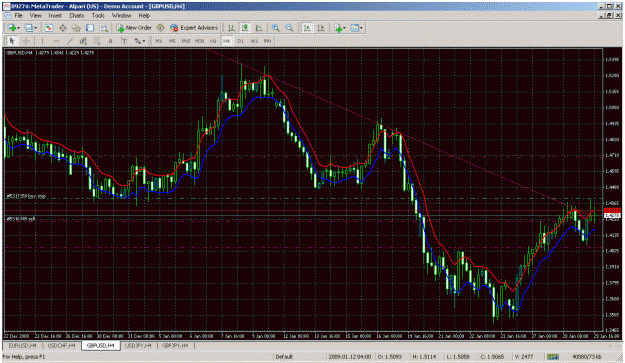Image resolution: width=625 pixels, height=363 pixels.
Task: Switch to GBPJPY,H4 chart tab
Action: 175,345
